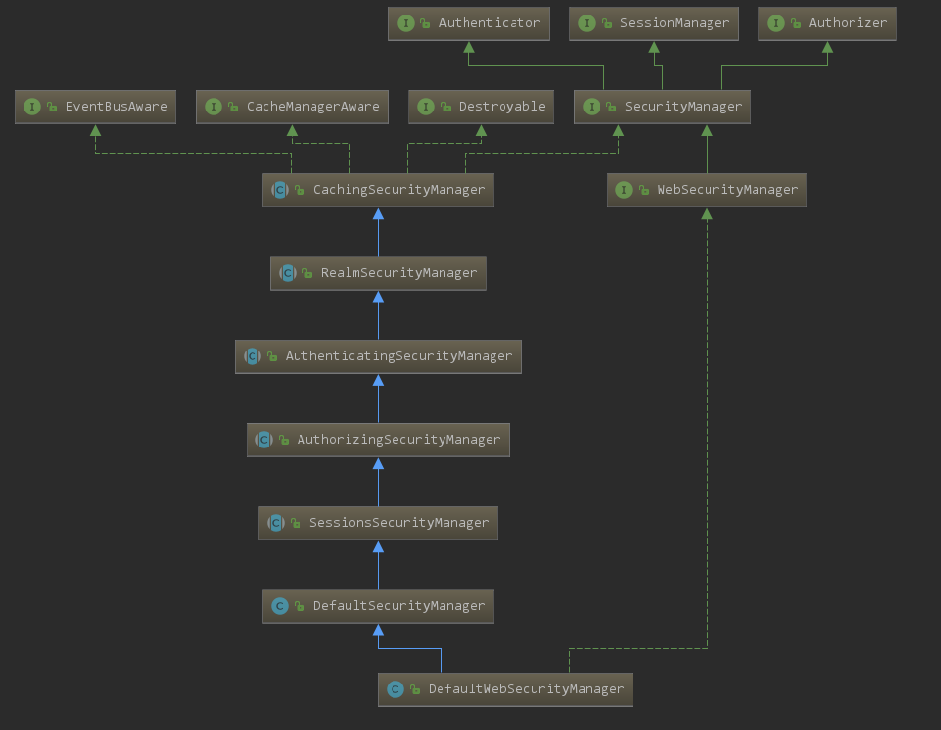Click the class icon on DefaultWebSecurityManager
Viewport: 941px width, 730px height.
[x=395, y=689]
